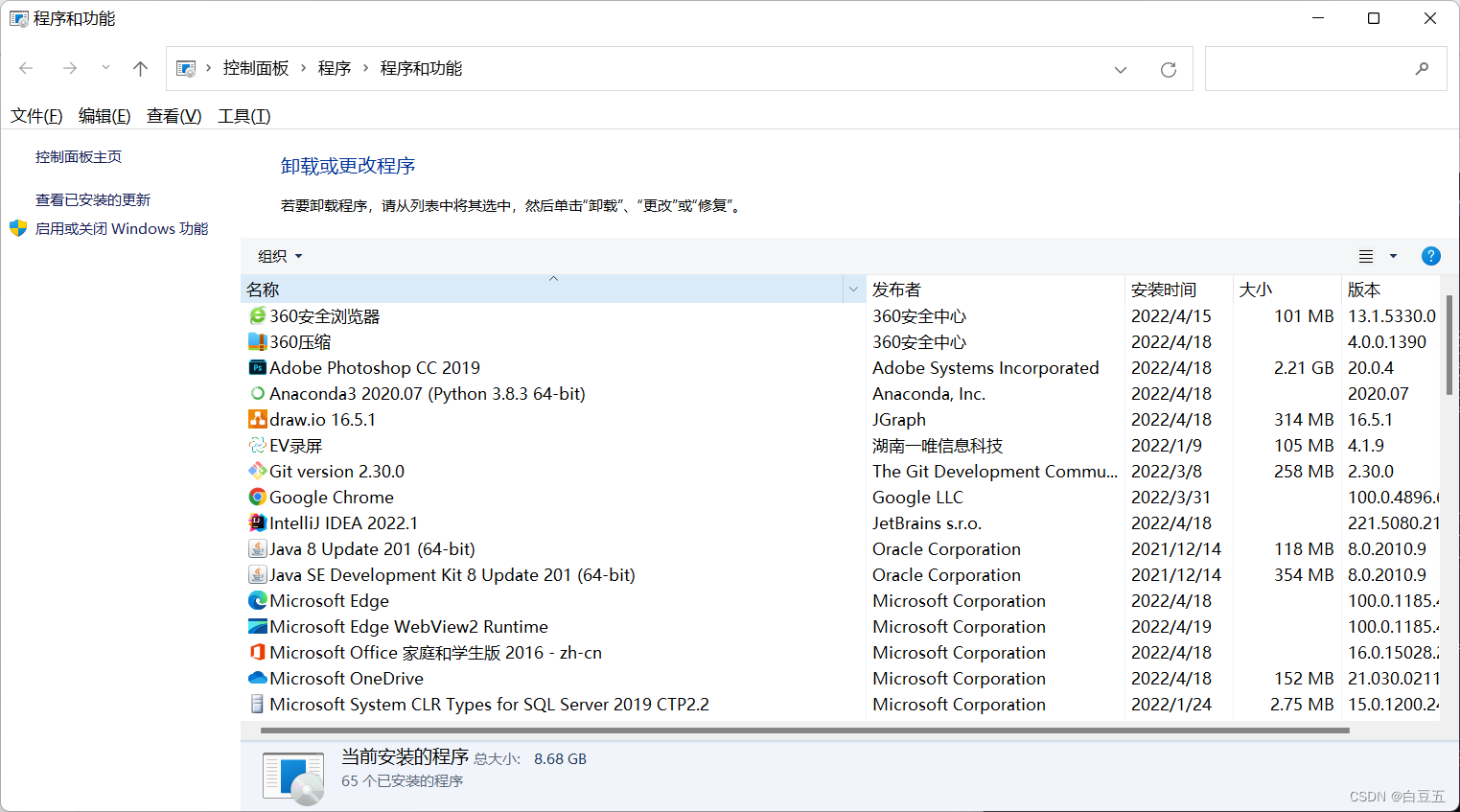Click the Control Panel icon in address bar
The image size is (1460, 812).
[186, 68]
